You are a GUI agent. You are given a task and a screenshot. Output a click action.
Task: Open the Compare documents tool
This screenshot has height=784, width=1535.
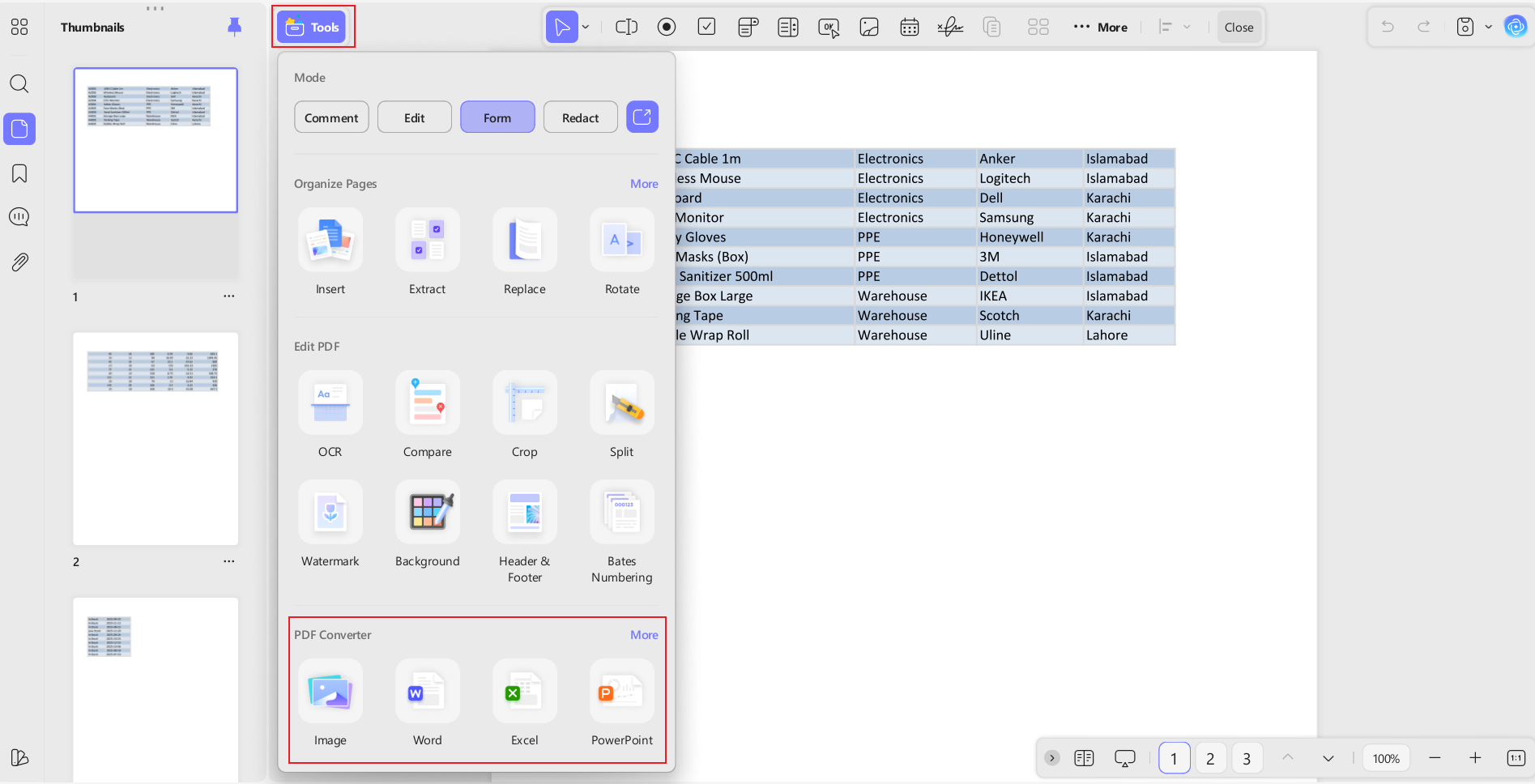pos(427,403)
